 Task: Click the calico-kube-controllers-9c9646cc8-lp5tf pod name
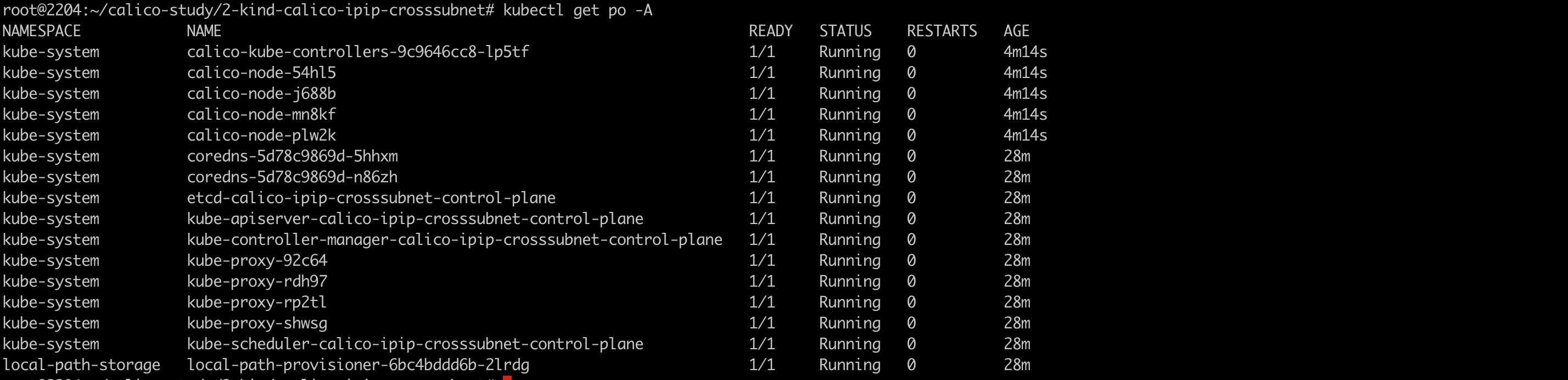(358, 52)
